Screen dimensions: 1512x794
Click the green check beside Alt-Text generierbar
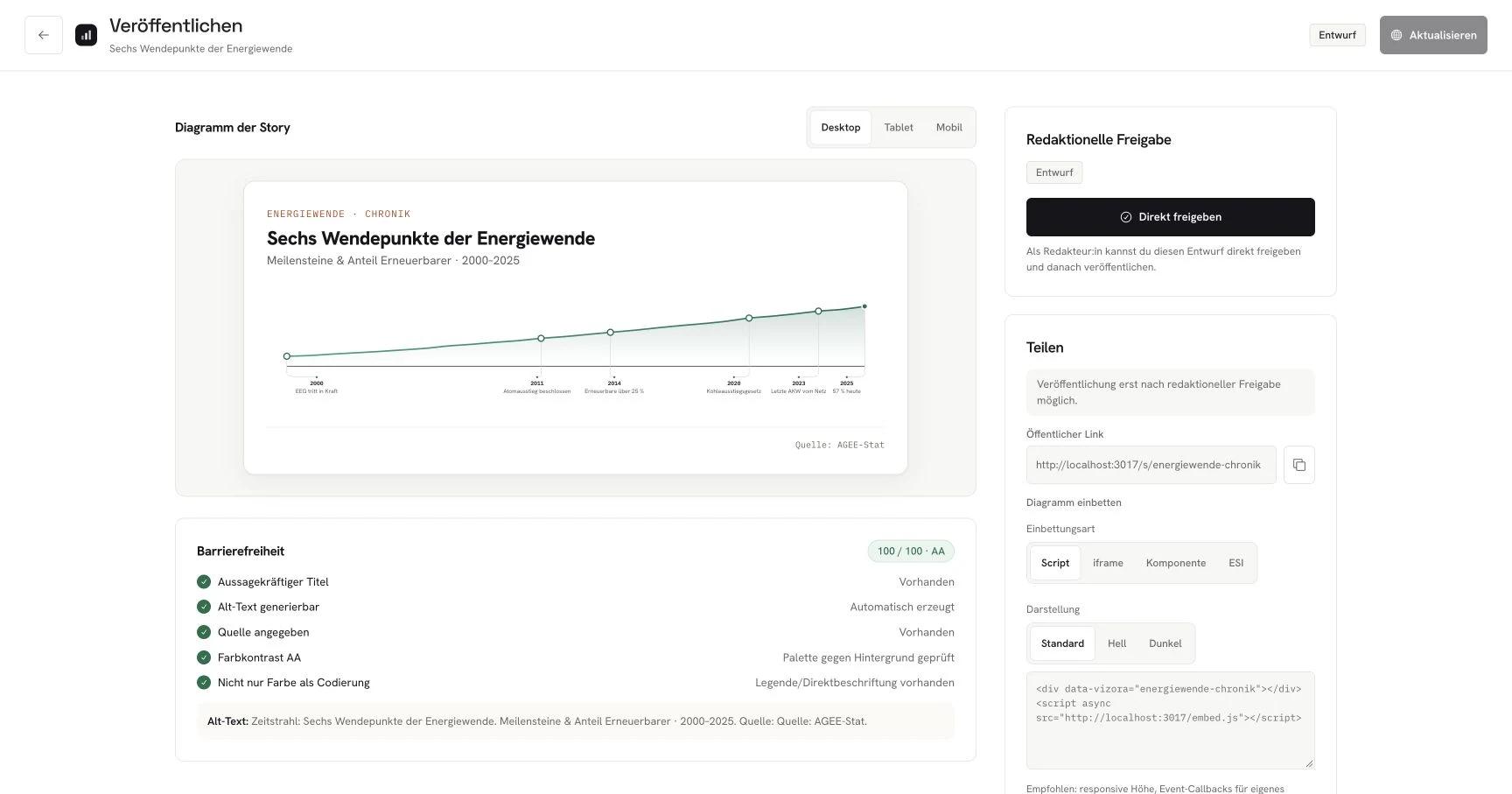pyautogui.click(x=204, y=607)
